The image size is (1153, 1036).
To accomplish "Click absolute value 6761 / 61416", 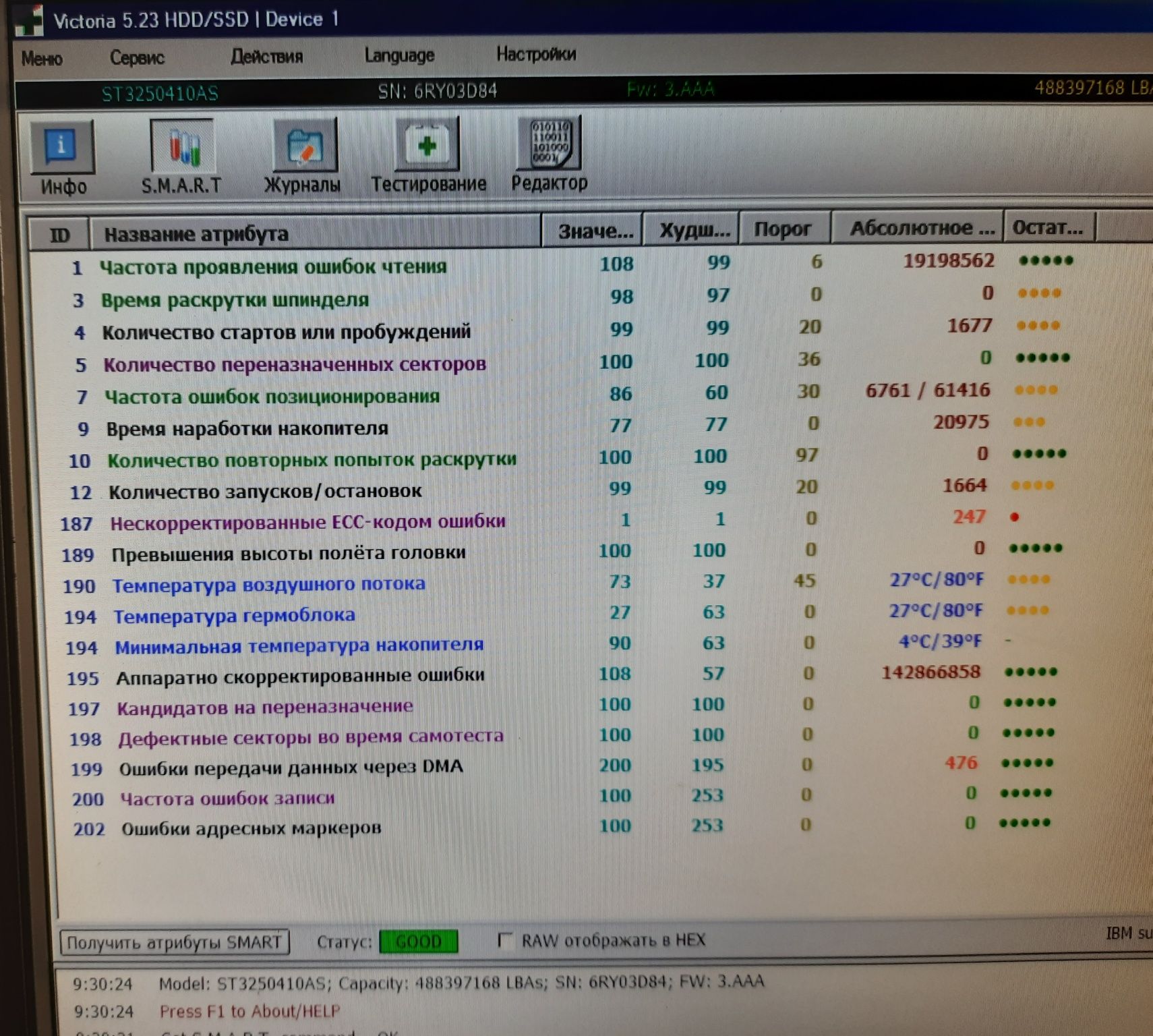I will click(x=928, y=391).
